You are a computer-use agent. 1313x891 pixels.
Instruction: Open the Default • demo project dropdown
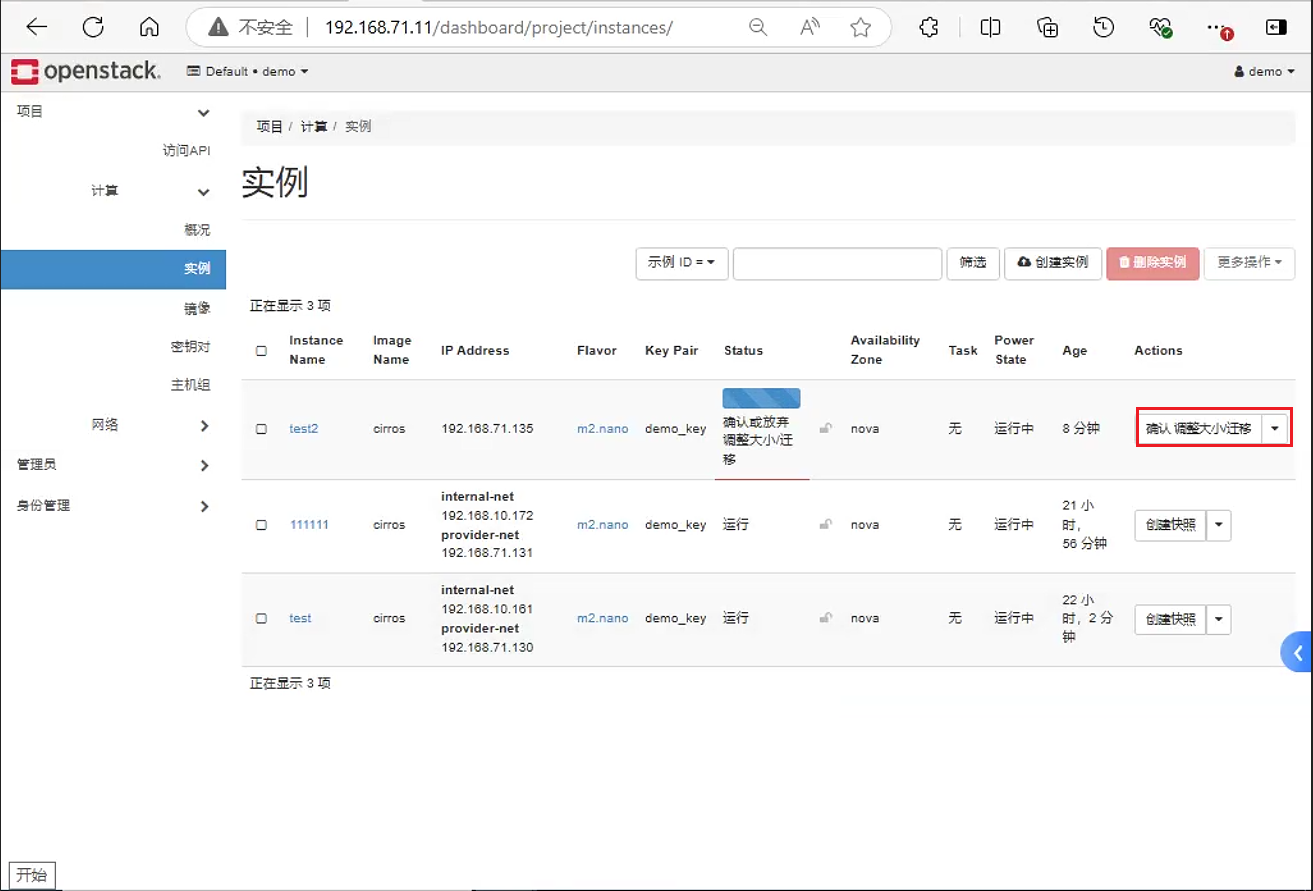pos(247,71)
